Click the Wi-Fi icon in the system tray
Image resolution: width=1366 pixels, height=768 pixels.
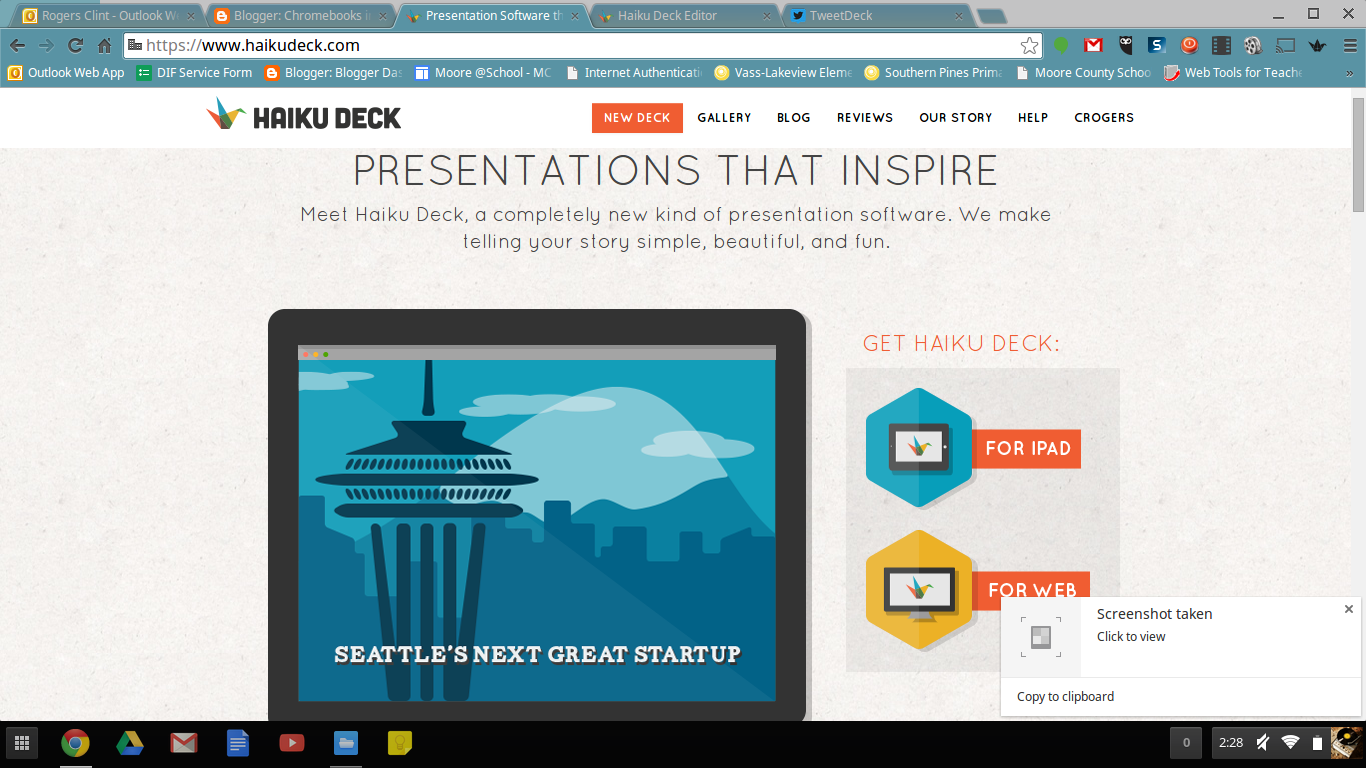point(1291,742)
